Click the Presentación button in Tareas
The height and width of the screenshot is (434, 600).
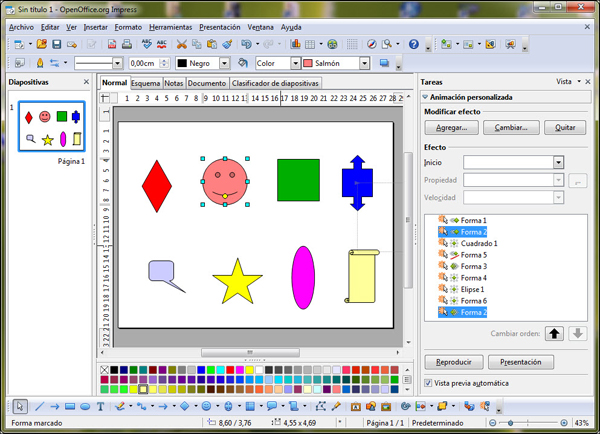[521, 362]
